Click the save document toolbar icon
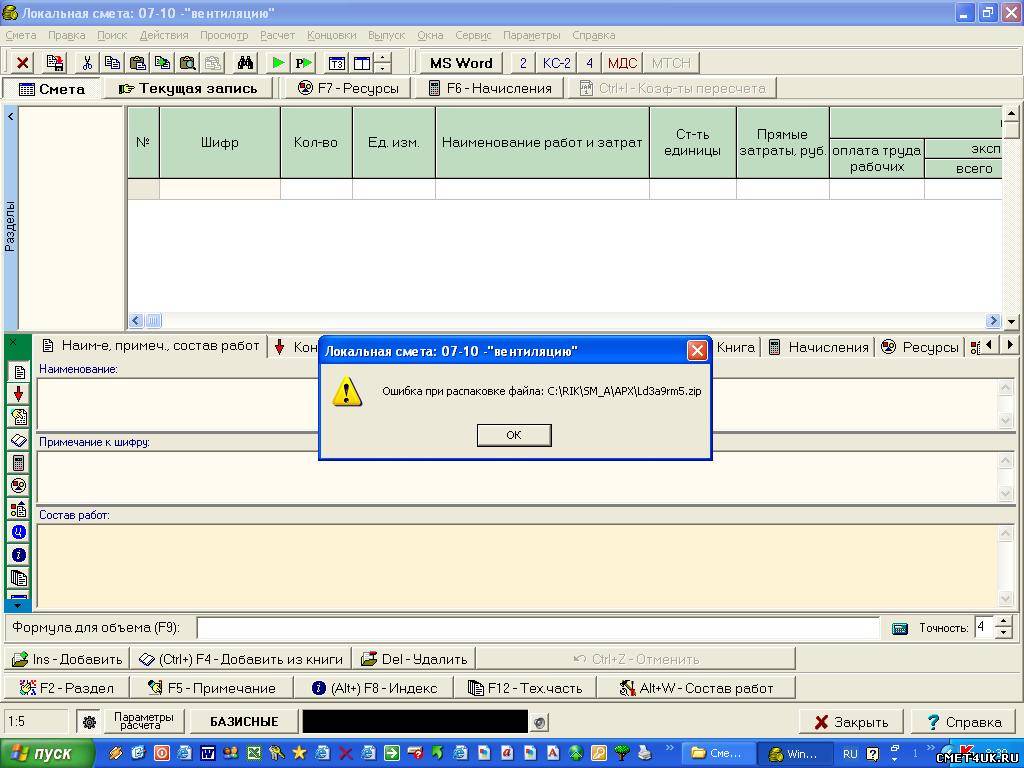 56,63
